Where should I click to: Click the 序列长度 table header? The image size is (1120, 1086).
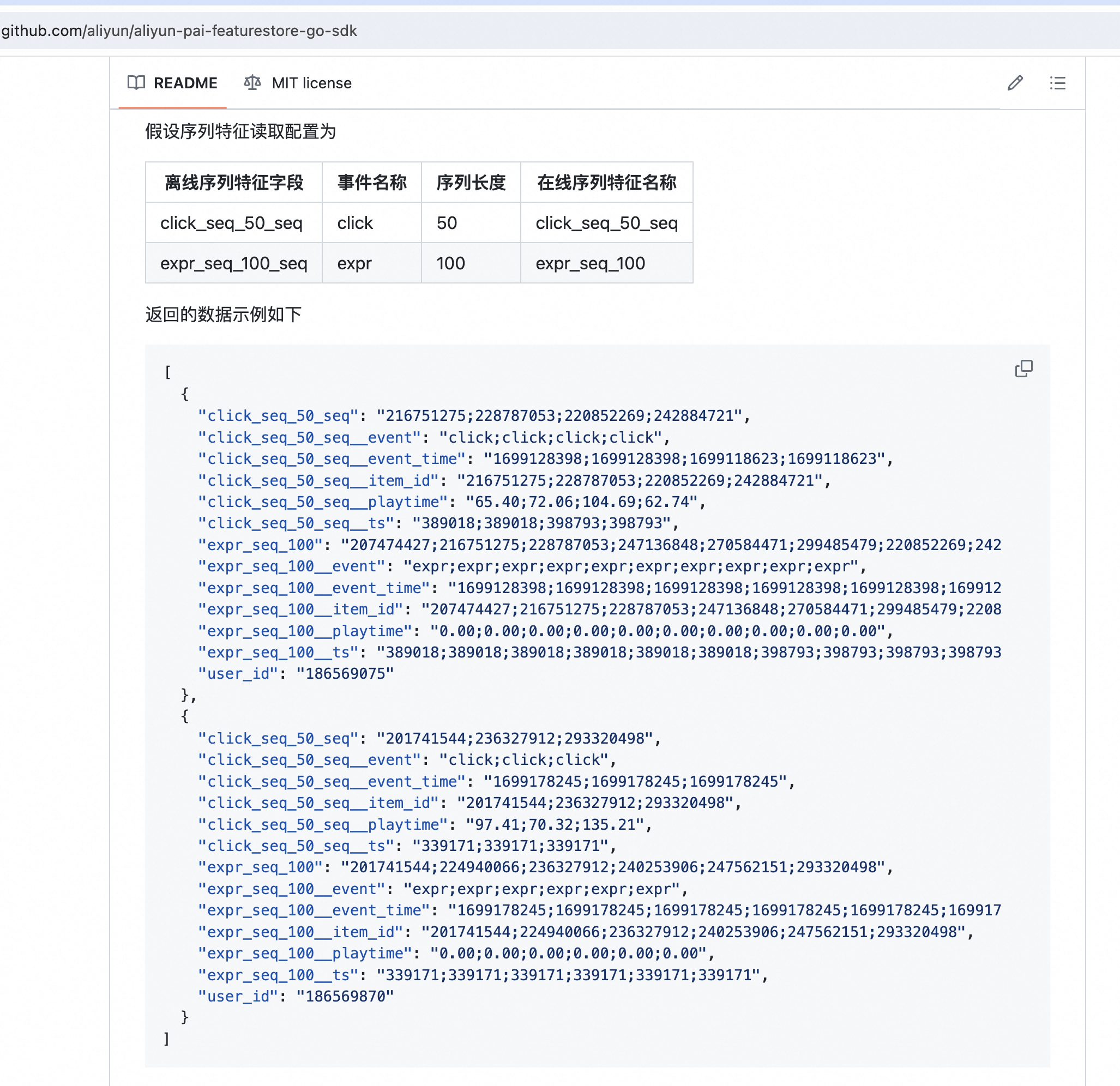point(471,182)
